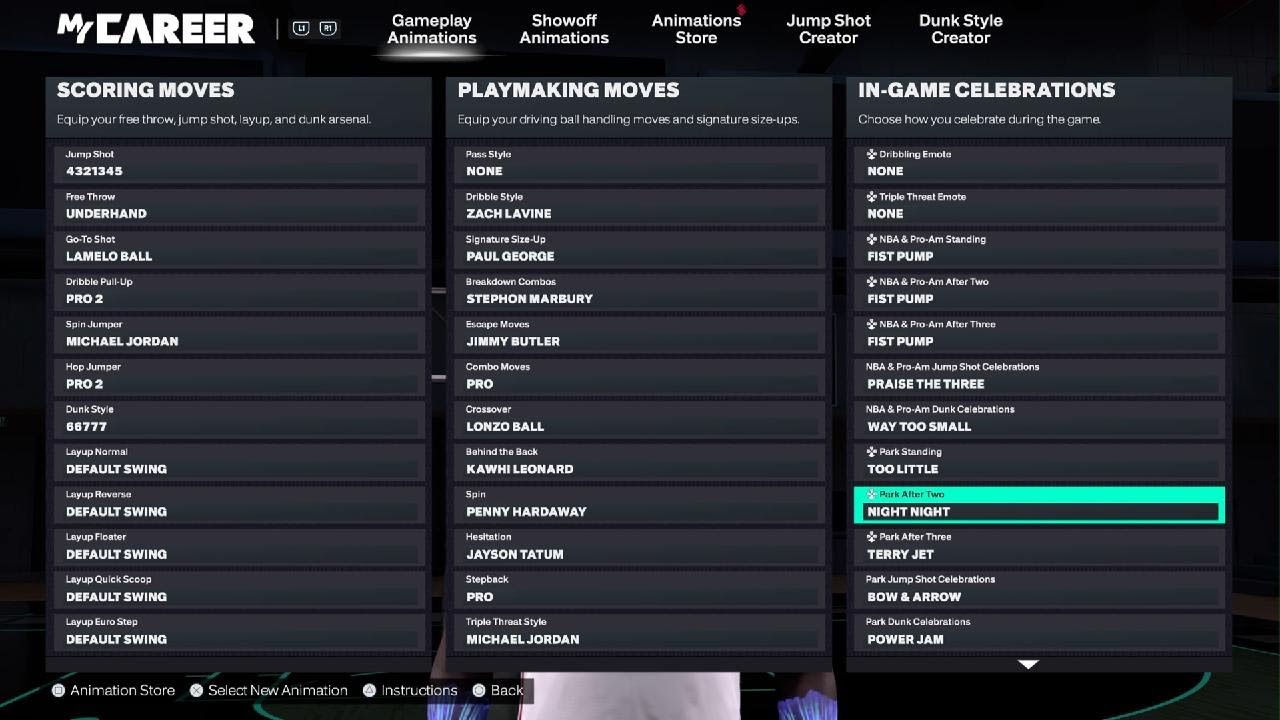Click the d-pad icon beside NBA & Pro-Am After Three
The width and height of the screenshot is (1280, 720).
[871, 325]
